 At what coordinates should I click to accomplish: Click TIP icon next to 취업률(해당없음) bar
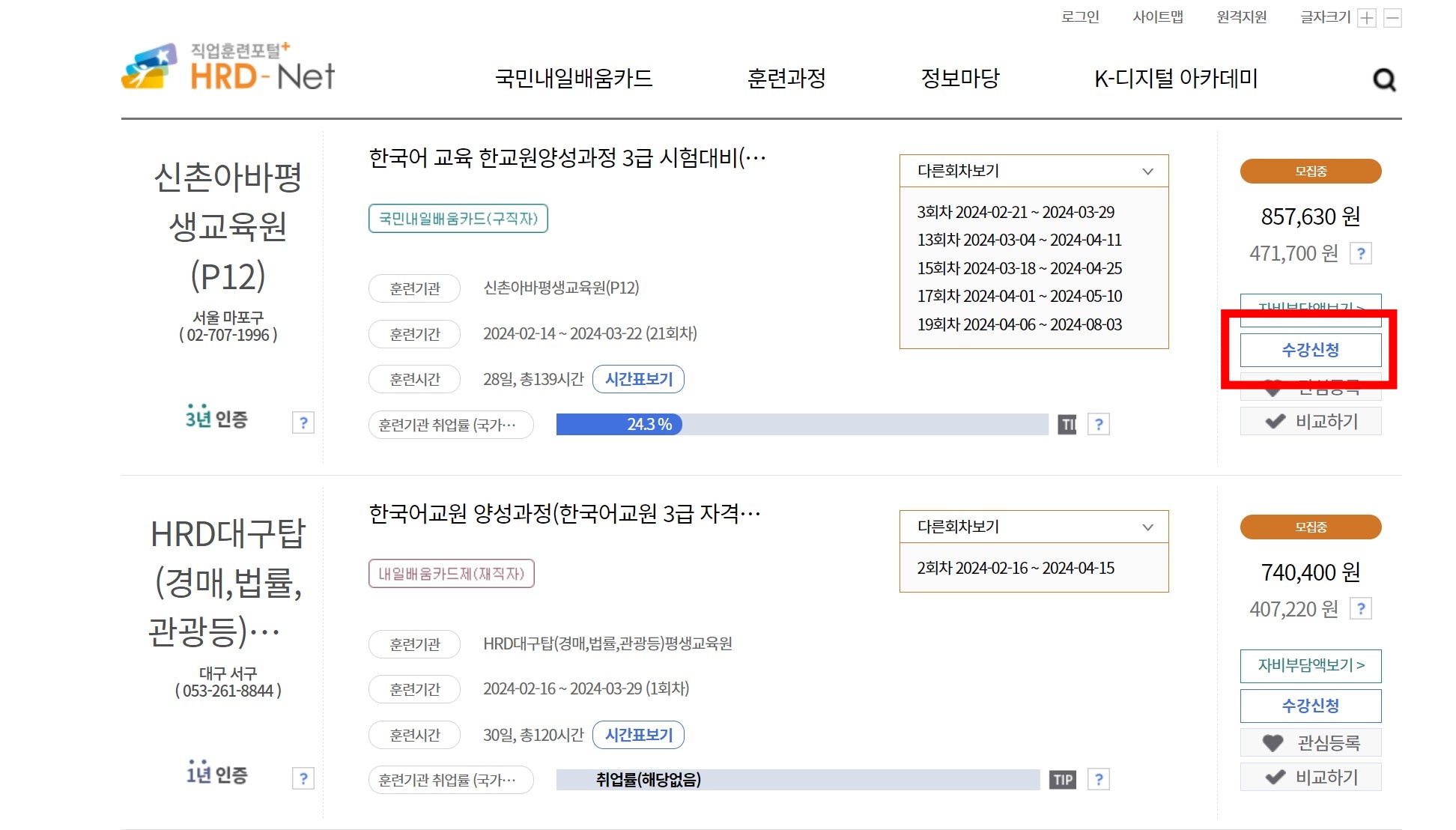point(1063,780)
